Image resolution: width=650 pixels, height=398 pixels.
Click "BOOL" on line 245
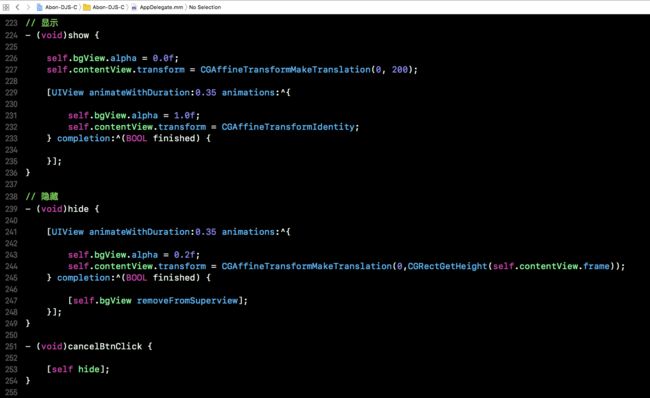point(136,278)
